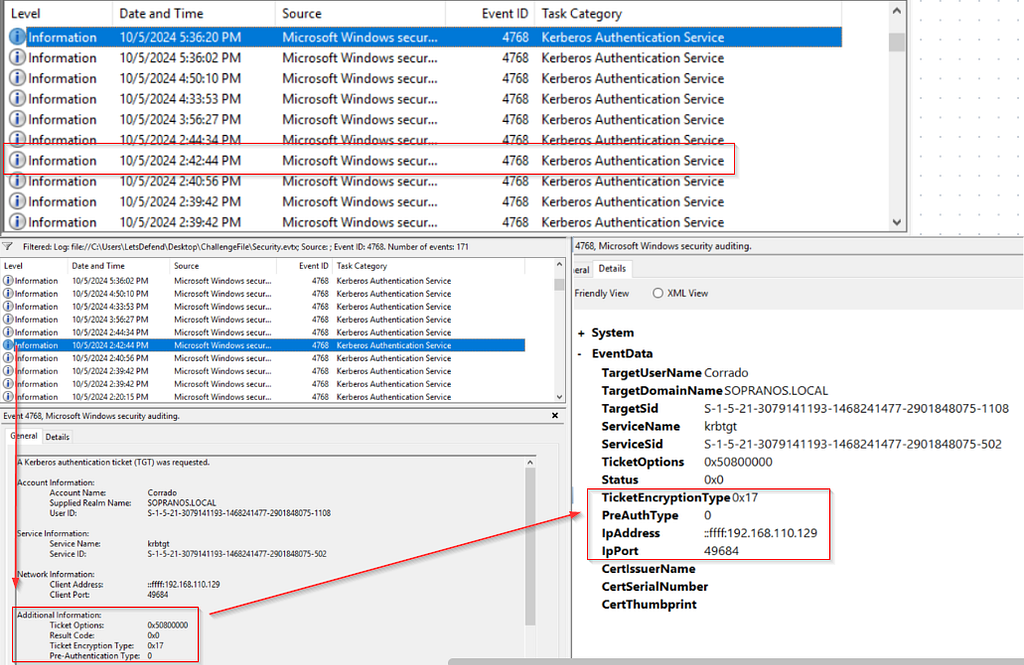Expand the System node in the details view
Screen dimensions: 1024x665
[581, 333]
